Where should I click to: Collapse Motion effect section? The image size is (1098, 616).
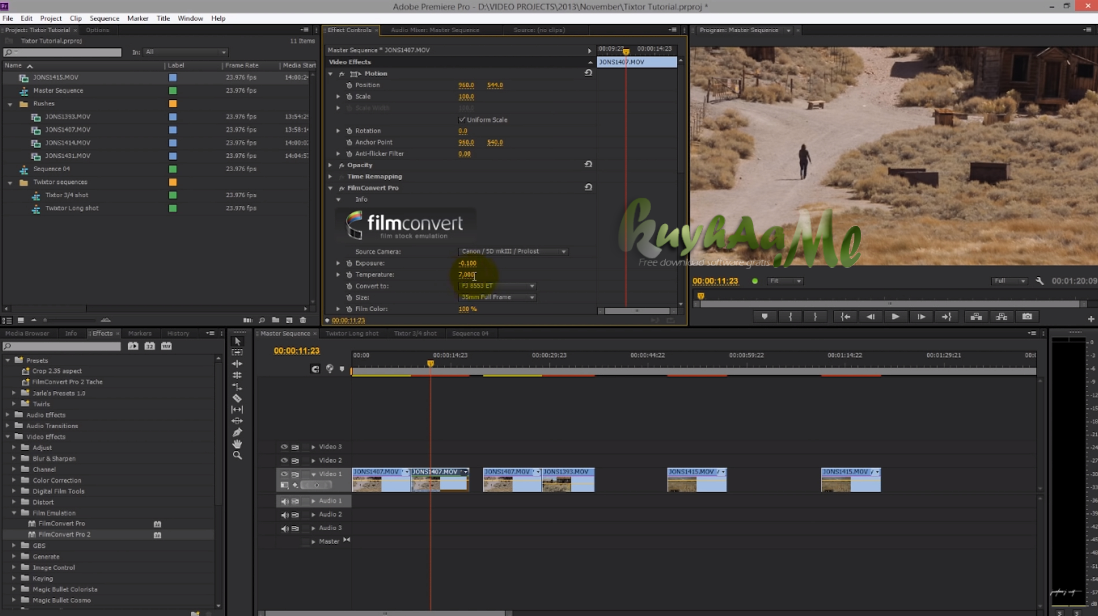point(331,74)
